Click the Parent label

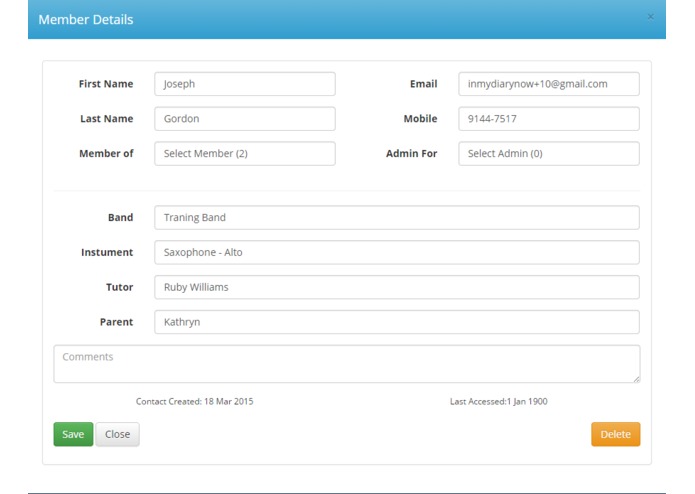[116, 322]
